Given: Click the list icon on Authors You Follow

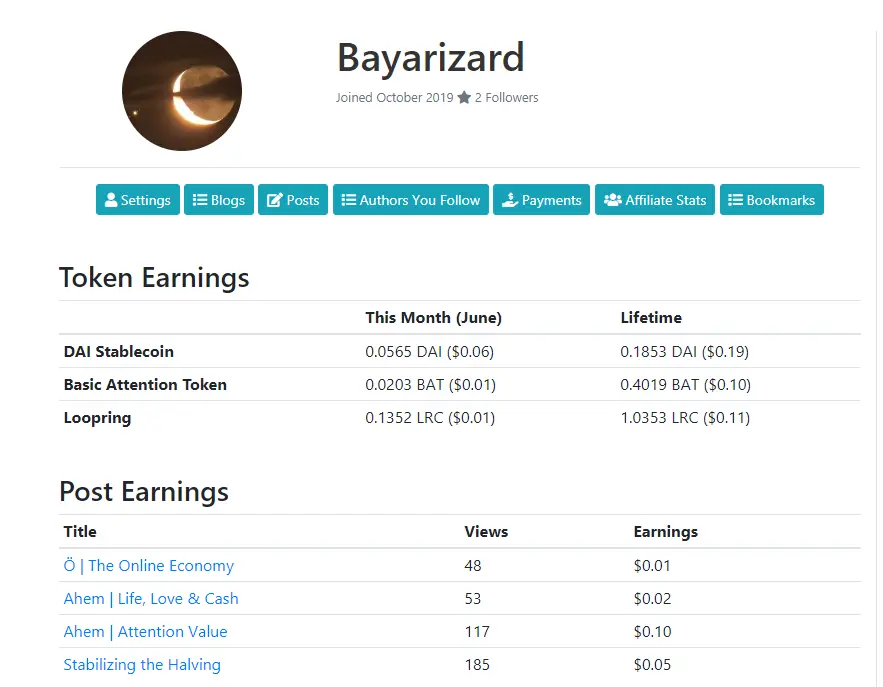Looking at the screenshot, I should pyautogui.click(x=349, y=200).
